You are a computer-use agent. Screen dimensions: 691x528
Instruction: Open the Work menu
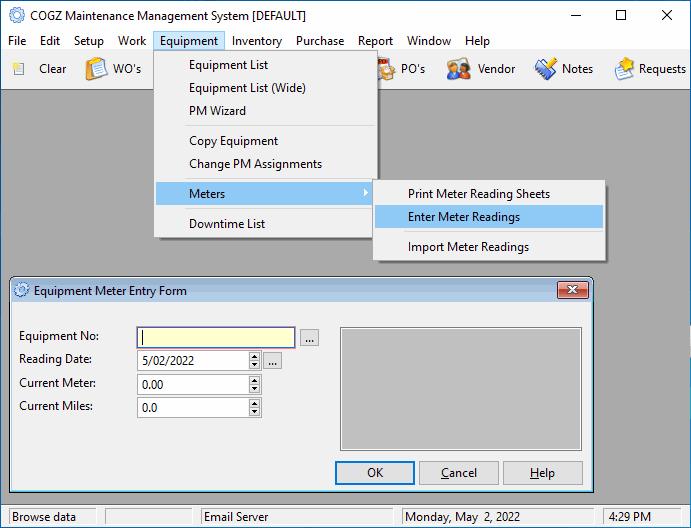[132, 41]
